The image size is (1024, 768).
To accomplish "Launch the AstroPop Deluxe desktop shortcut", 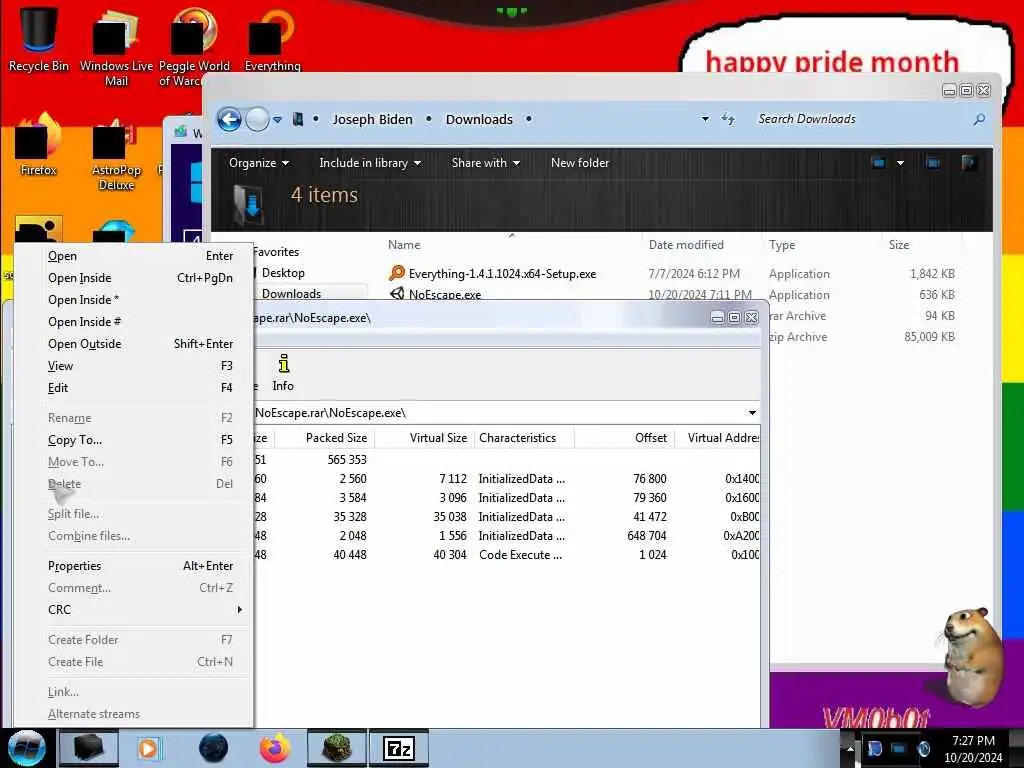I will coord(116,154).
